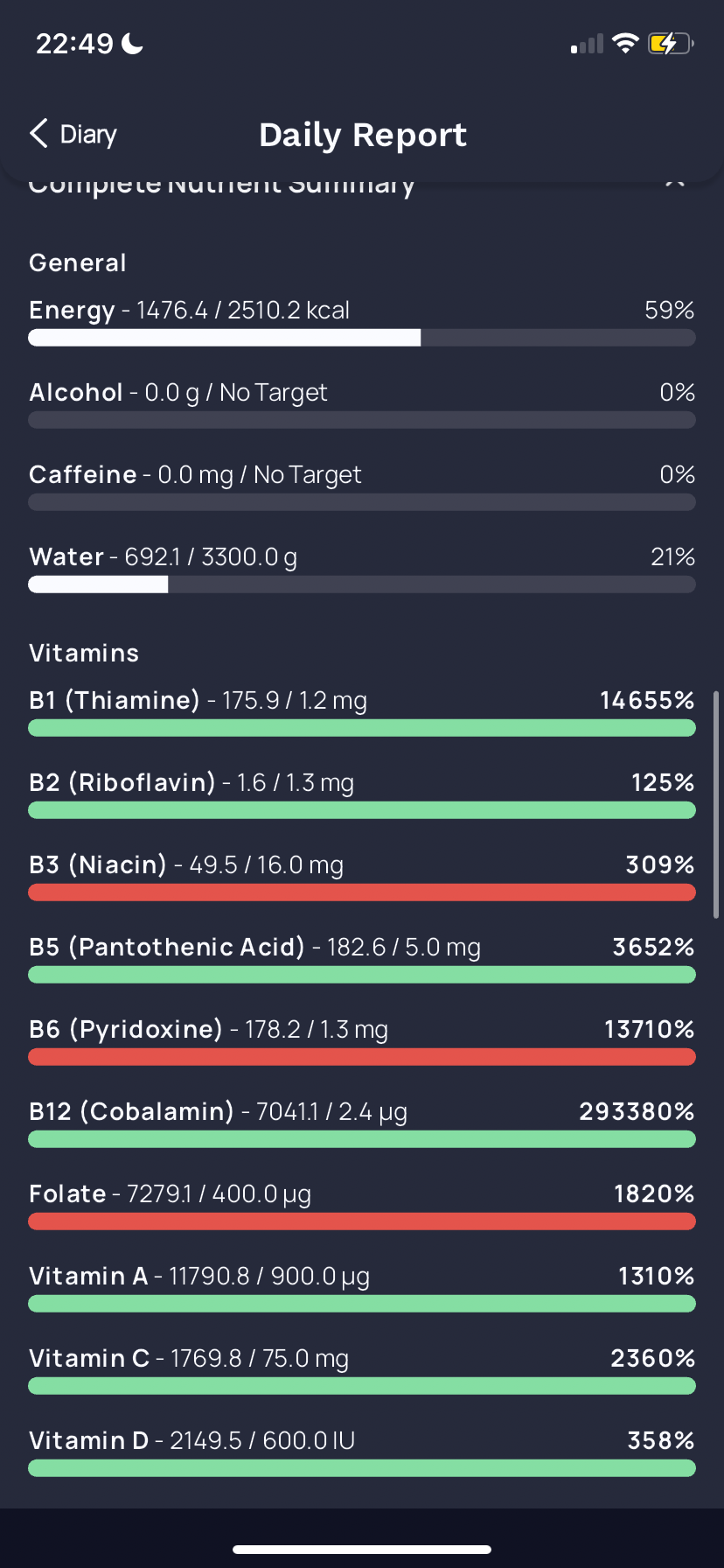
Task: Go back to the Diary
Action: [73, 134]
